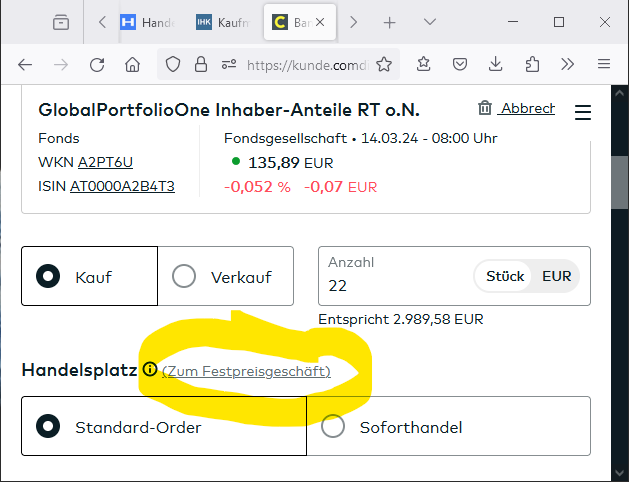Switch the unit toggle to EUR

tap(557, 276)
